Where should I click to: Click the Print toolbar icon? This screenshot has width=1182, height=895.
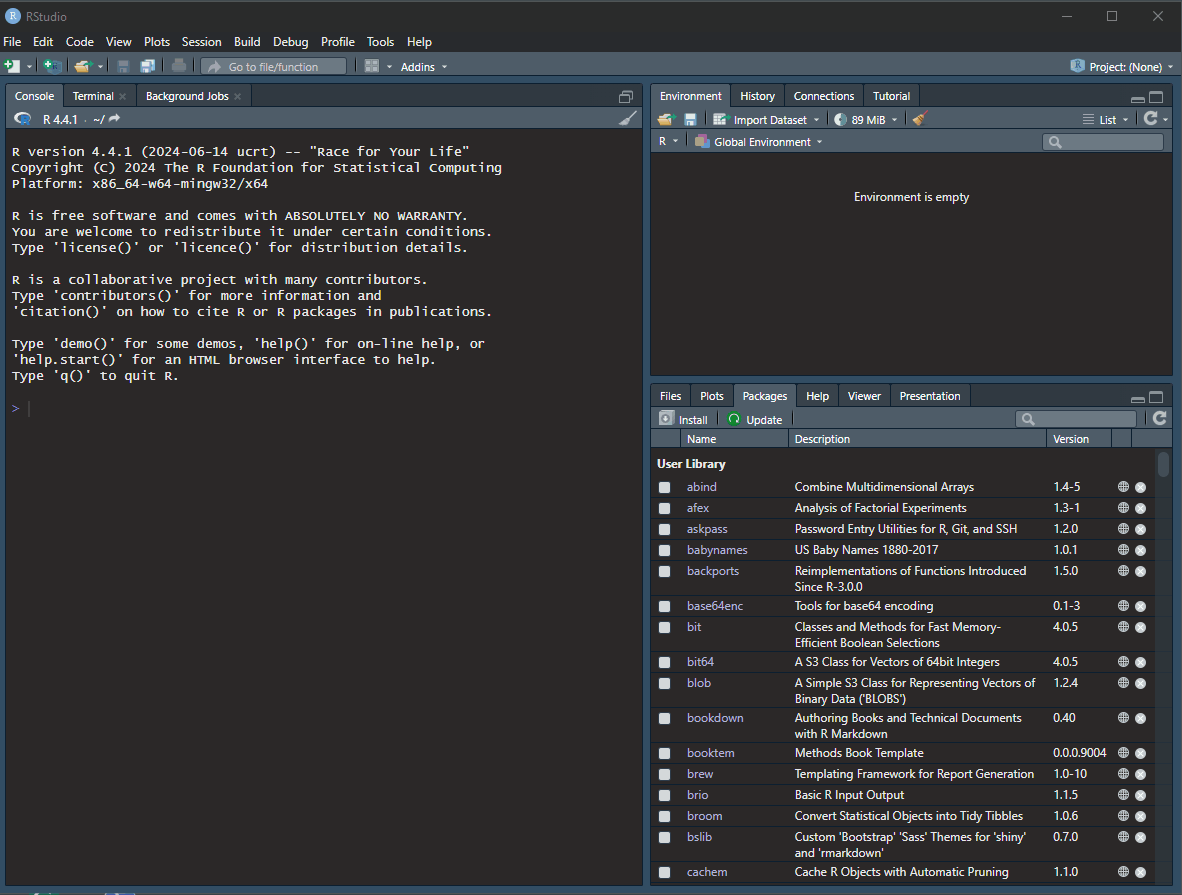tap(179, 66)
